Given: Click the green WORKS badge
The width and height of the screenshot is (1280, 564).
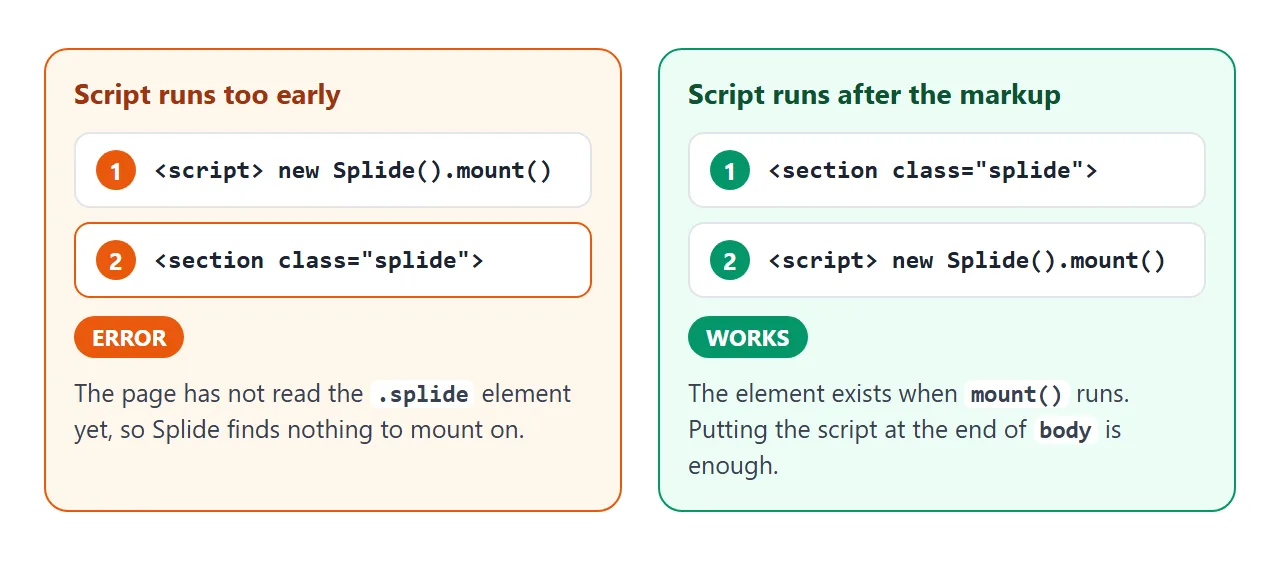Looking at the screenshot, I should pos(748,337).
